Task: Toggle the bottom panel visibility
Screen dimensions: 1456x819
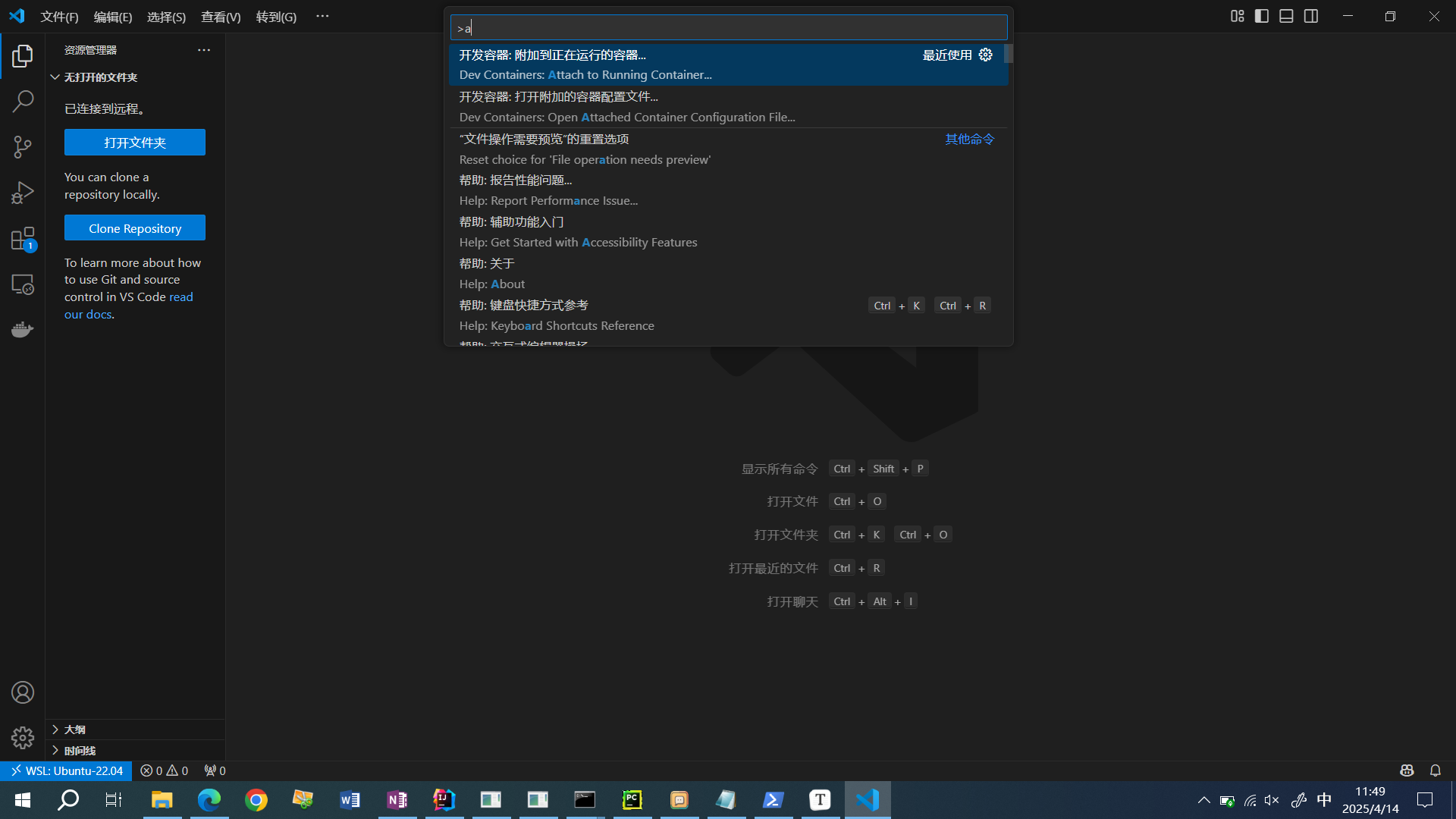Action: pyautogui.click(x=1286, y=16)
